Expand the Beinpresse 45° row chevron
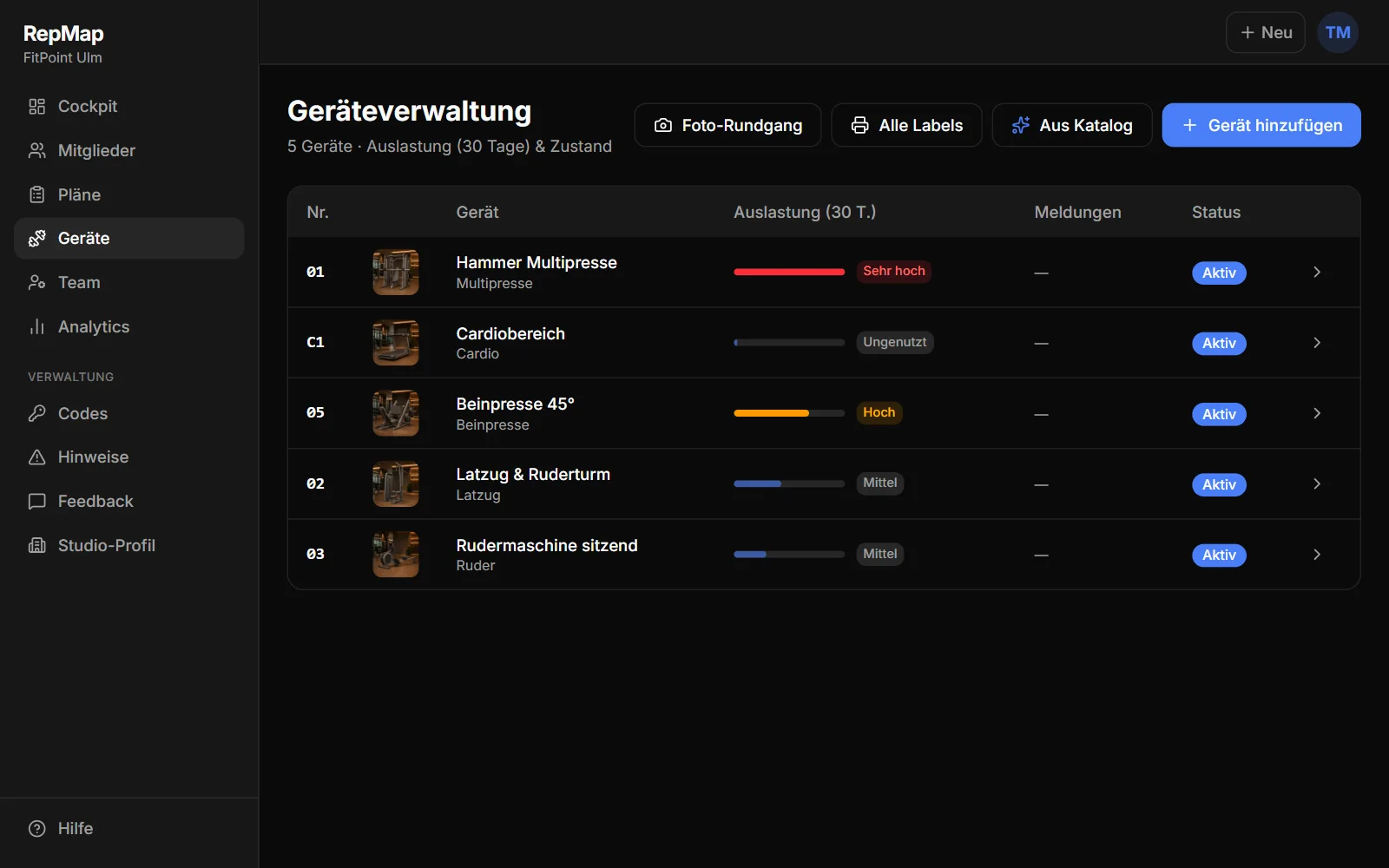The width and height of the screenshot is (1389, 868). tap(1317, 413)
